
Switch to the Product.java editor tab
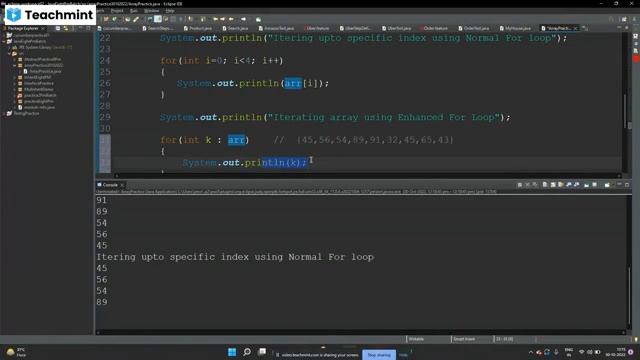tap(198, 28)
